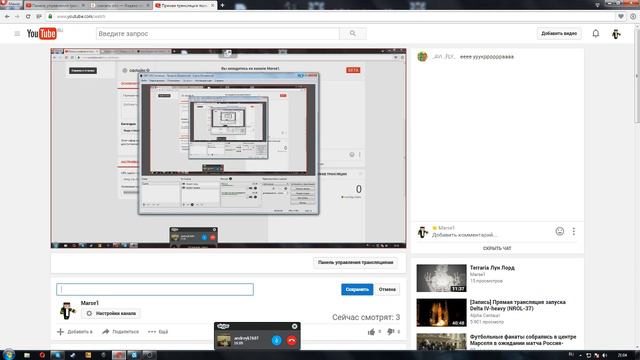Click the Marse1 channel avatar
The image size is (640, 360).
click(67, 310)
